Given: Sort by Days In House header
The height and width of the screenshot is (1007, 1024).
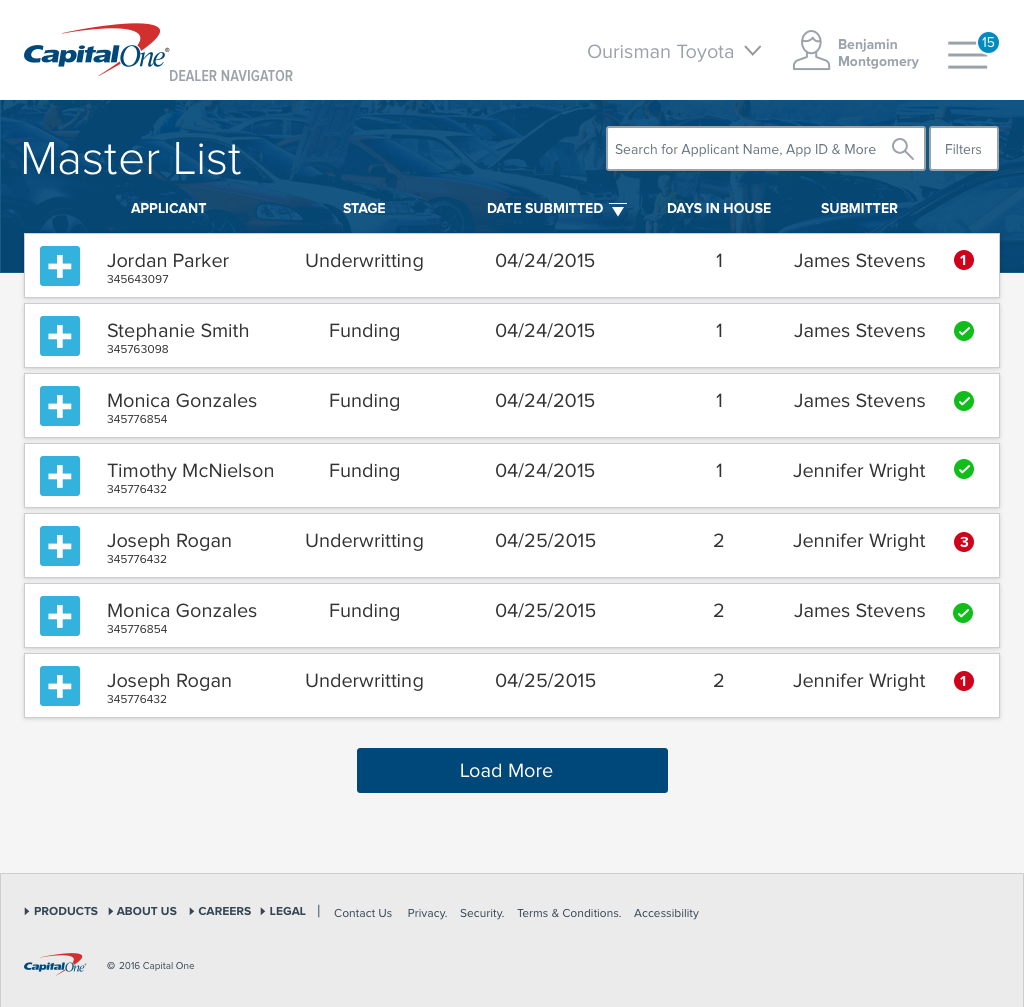Looking at the screenshot, I should pyautogui.click(x=718, y=208).
